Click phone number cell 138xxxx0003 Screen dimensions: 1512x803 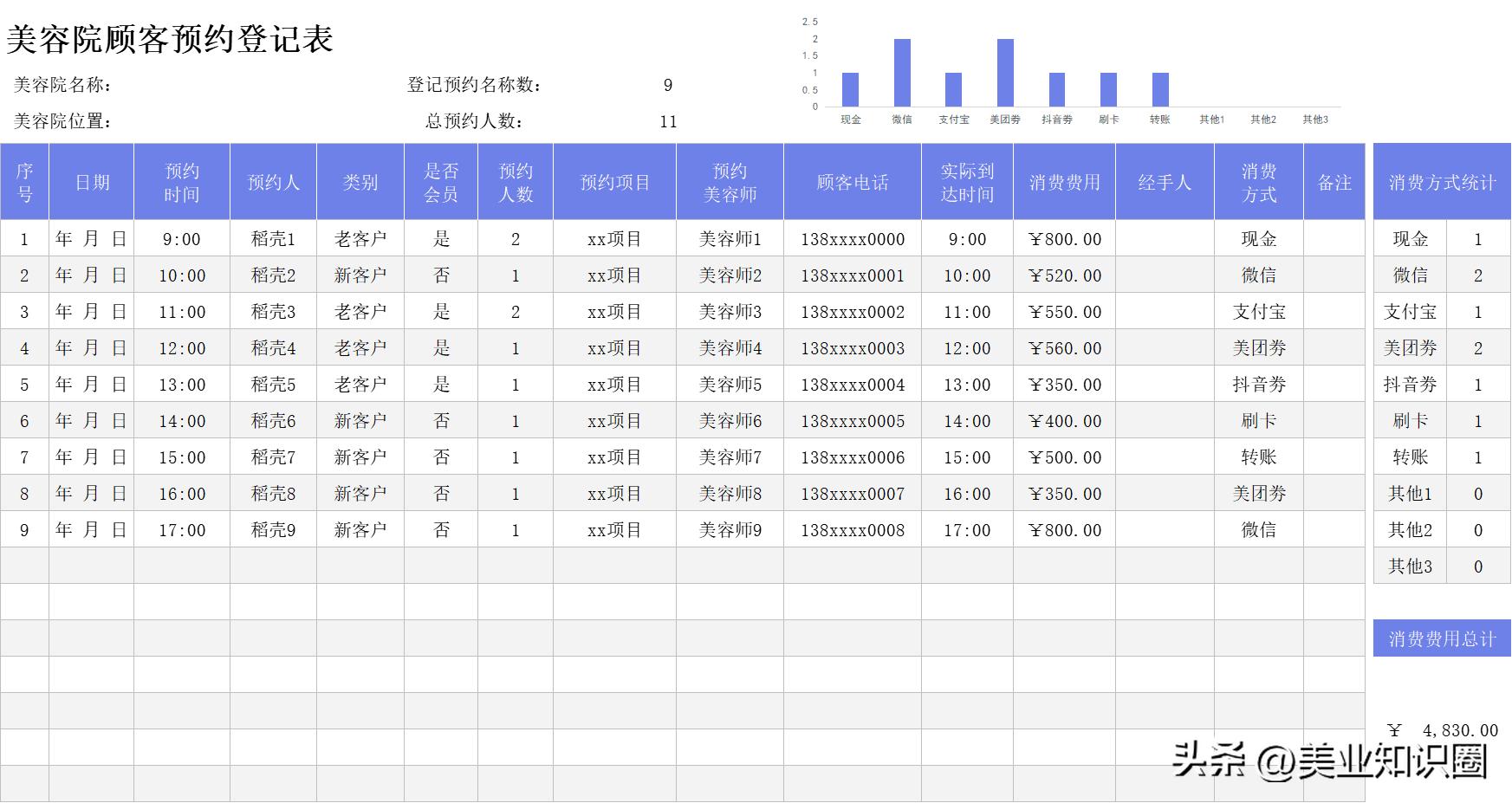click(852, 348)
